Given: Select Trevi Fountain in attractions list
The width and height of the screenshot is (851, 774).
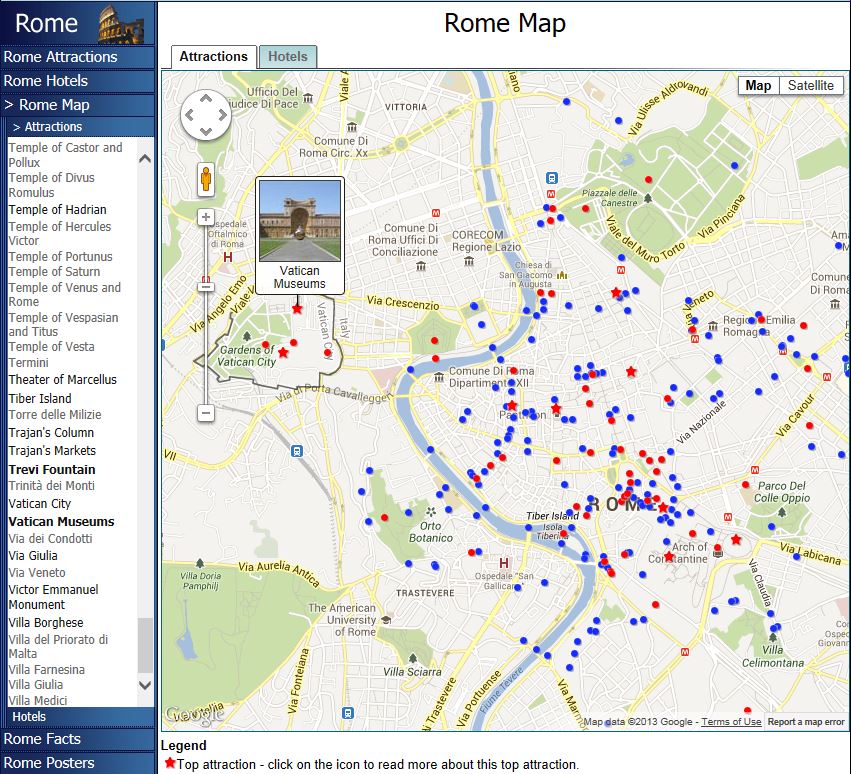Looking at the screenshot, I should (52, 470).
